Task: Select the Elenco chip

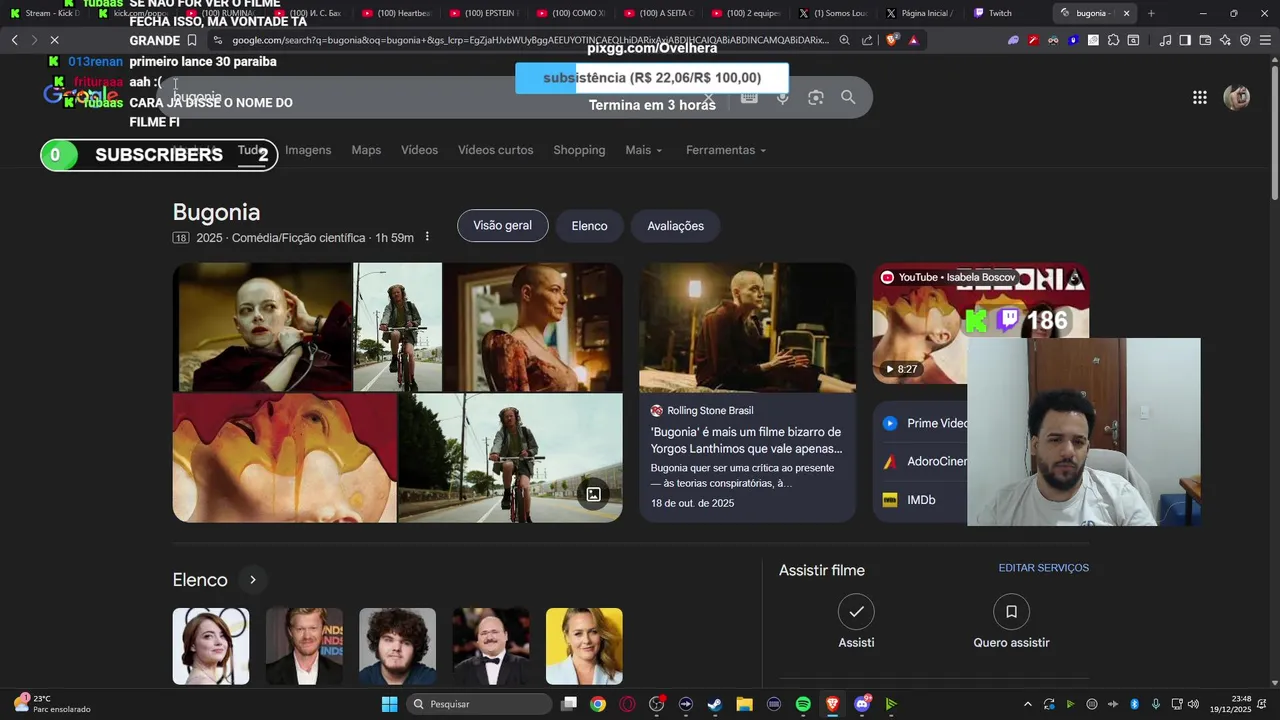Action: pyautogui.click(x=589, y=226)
